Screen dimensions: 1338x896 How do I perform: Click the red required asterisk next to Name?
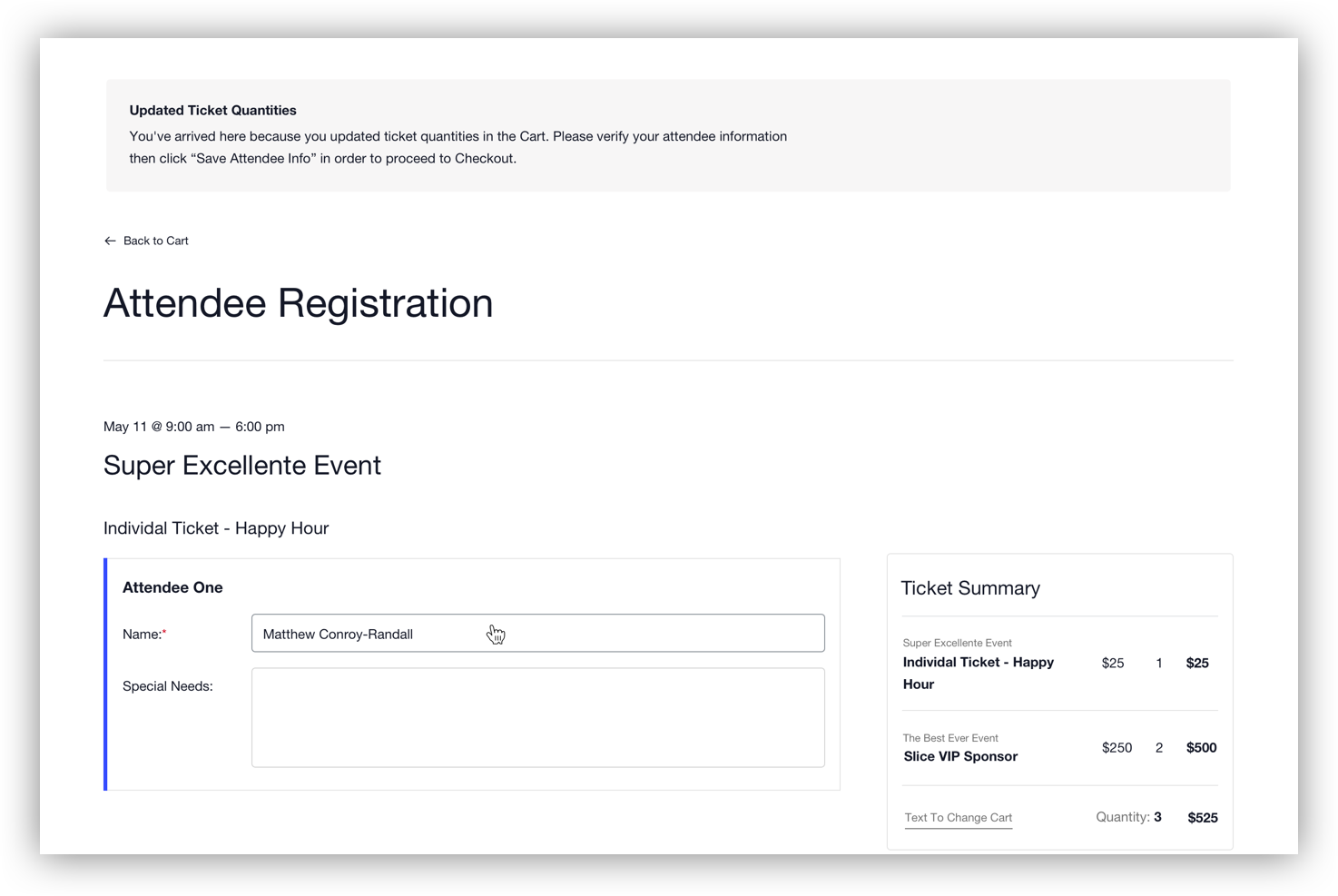pos(164,633)
